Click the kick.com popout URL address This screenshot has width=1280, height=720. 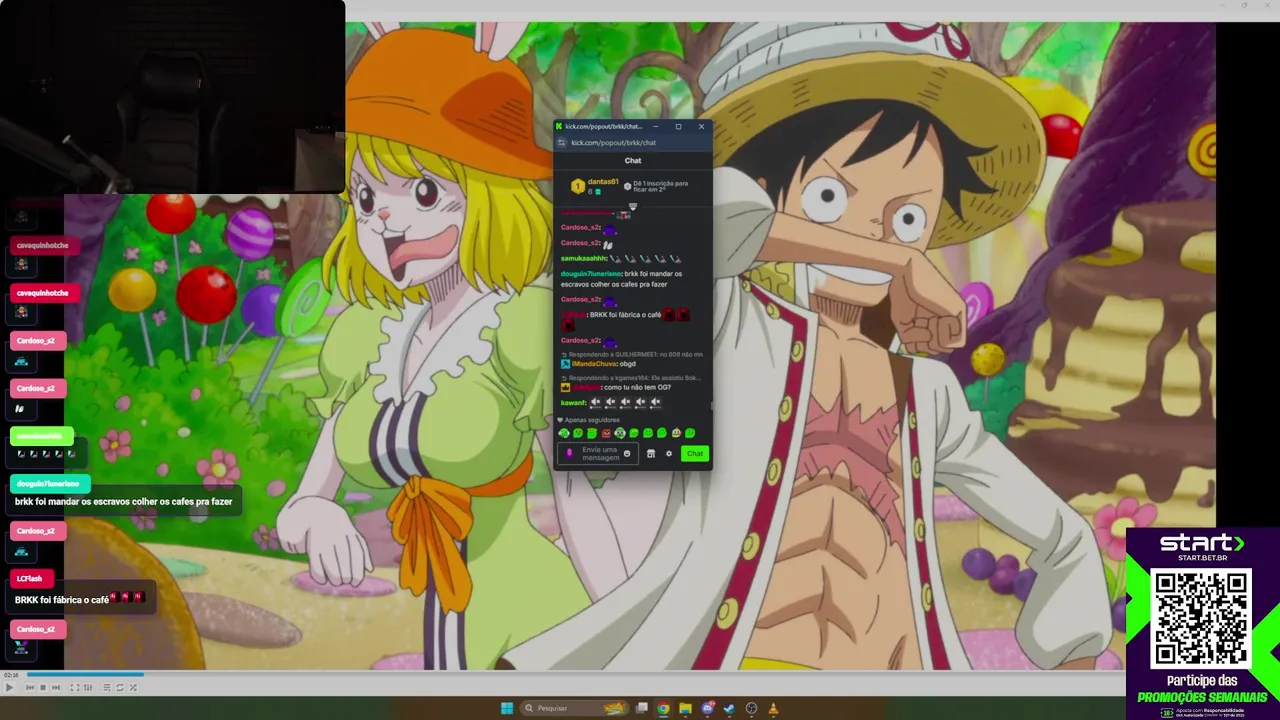(613, 143)
